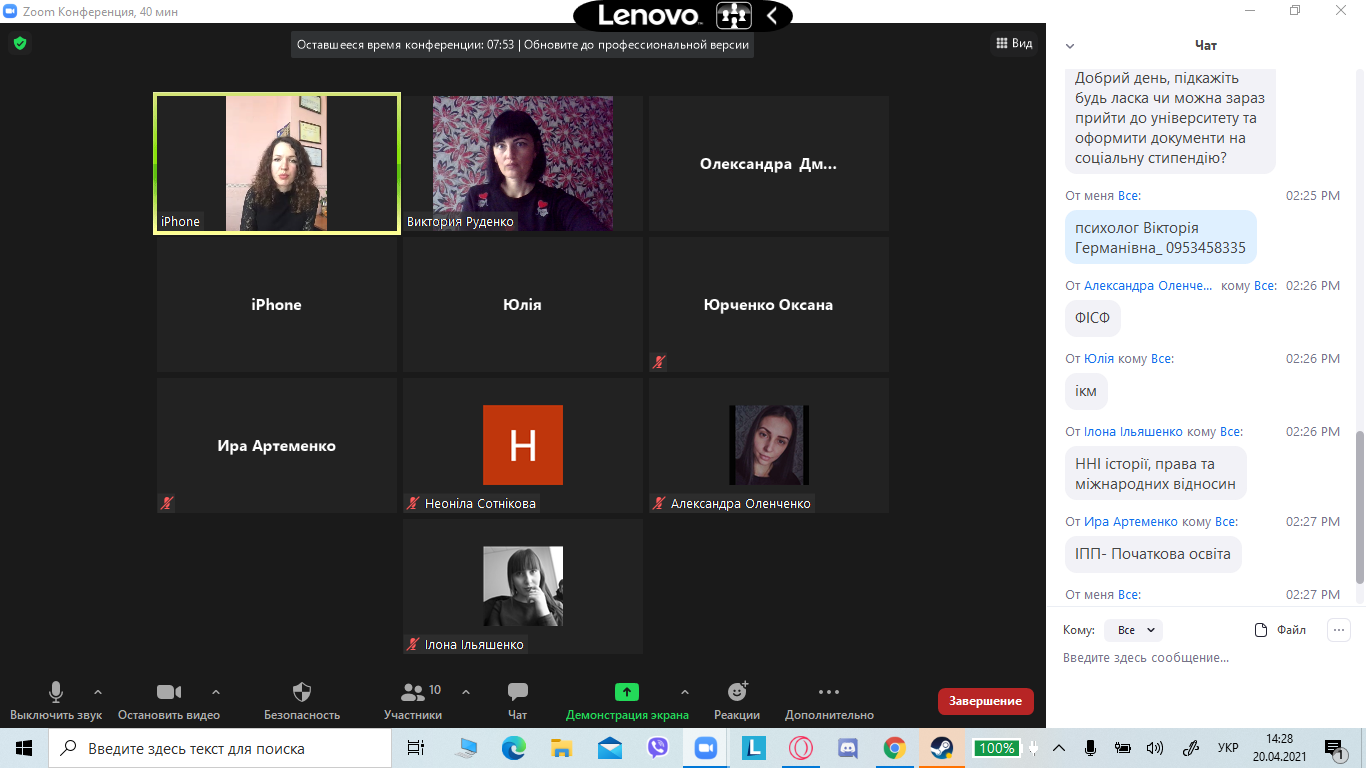
Task: Open Opera browser from taskbar
Action: (801, 748)
